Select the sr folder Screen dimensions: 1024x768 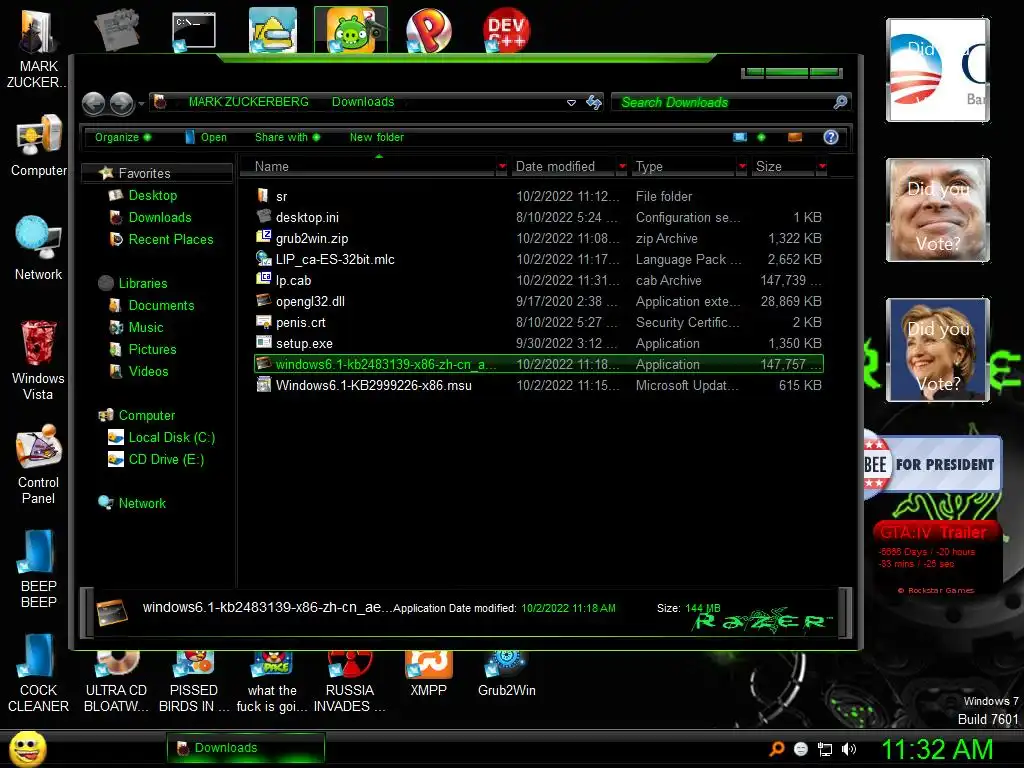[x=539, y=197]
